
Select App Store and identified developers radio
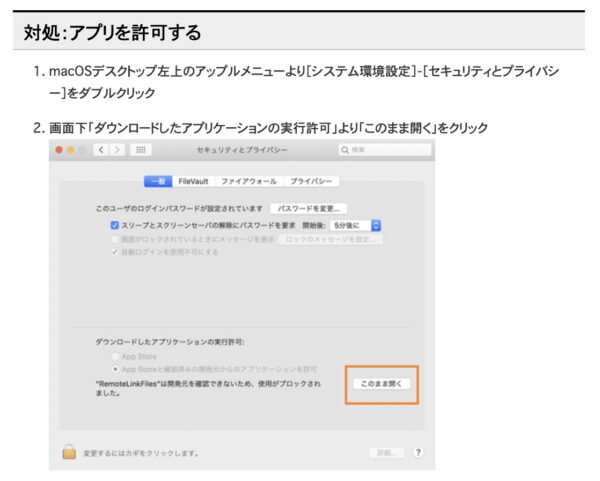[x=115, y=369]
